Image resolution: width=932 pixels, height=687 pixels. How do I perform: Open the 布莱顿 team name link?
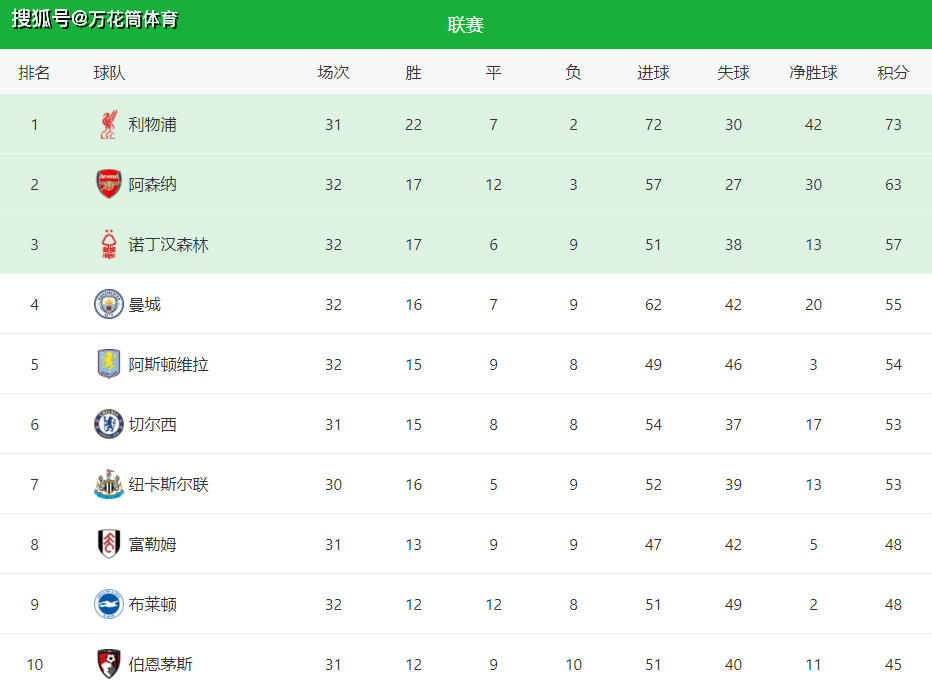pyautogui.click(x=152, y=605)
